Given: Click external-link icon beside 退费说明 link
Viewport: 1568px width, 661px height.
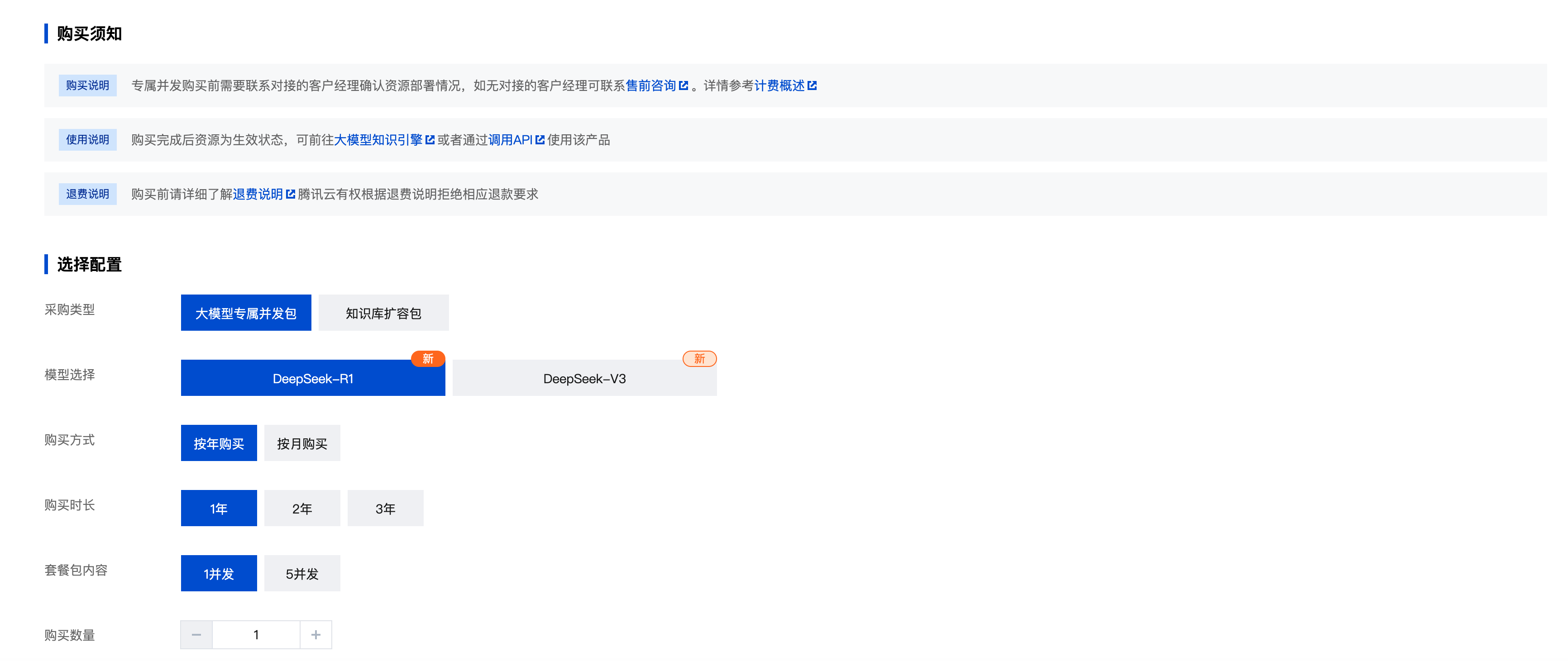Looking at the screenshot, I should coord(290,194).
